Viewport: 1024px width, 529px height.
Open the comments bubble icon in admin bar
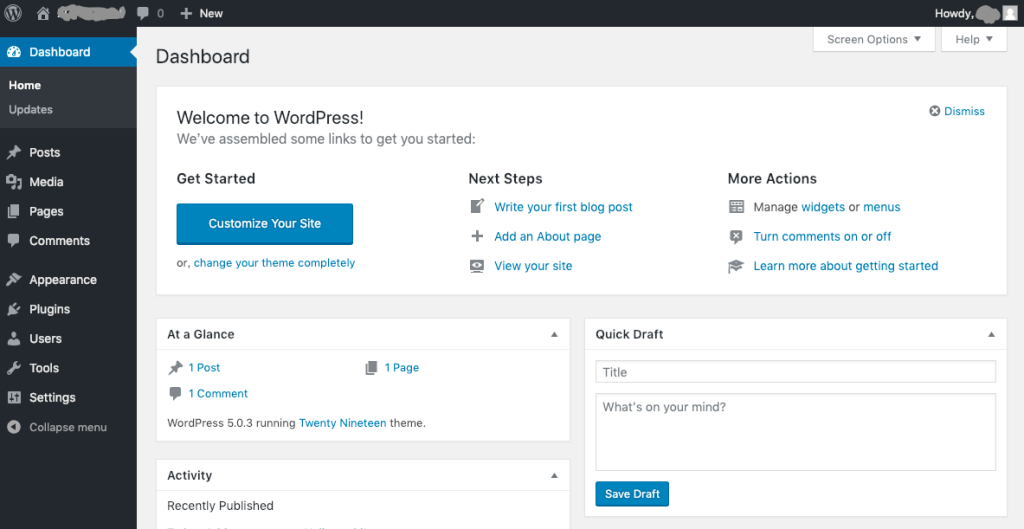pos(144,13)
